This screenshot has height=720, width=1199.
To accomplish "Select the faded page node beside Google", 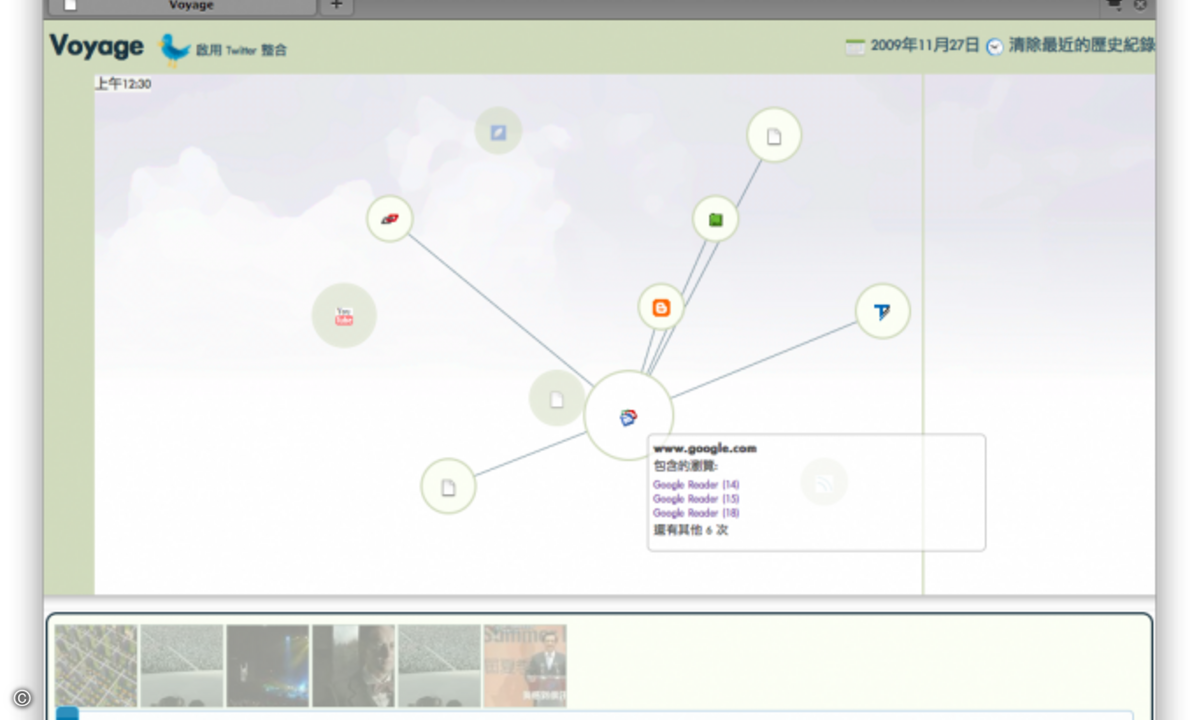I will pyautogui.click(x=557, y=399).
